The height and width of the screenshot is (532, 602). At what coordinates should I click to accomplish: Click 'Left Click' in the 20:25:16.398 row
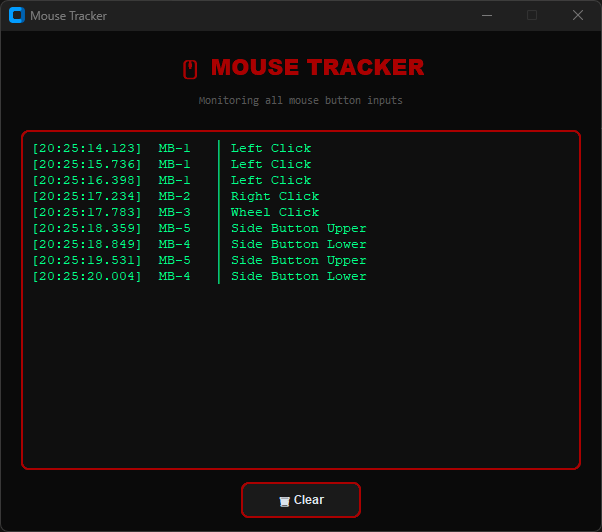(x=271, y=180)
